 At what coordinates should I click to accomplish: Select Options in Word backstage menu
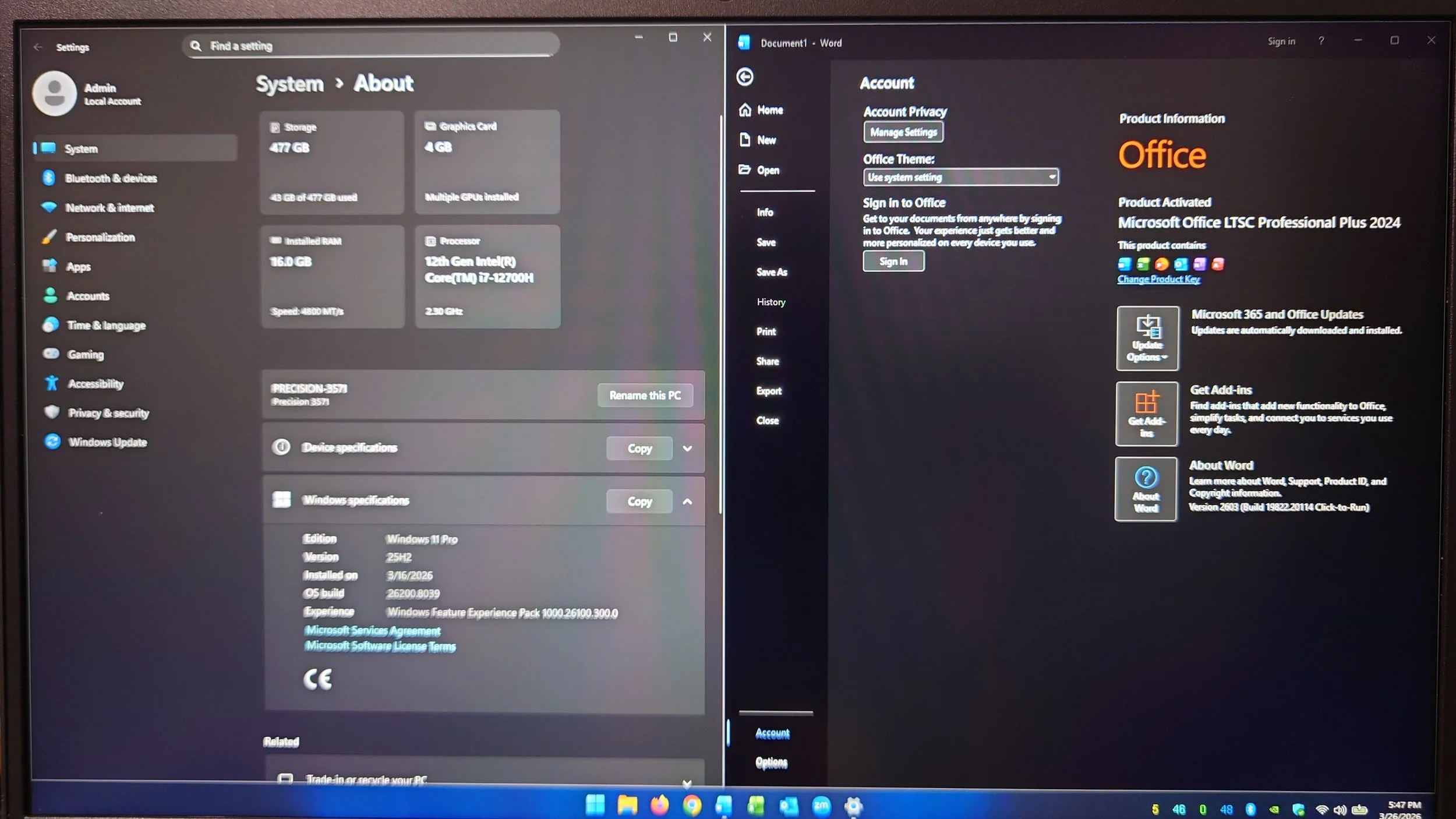point(771,762)
